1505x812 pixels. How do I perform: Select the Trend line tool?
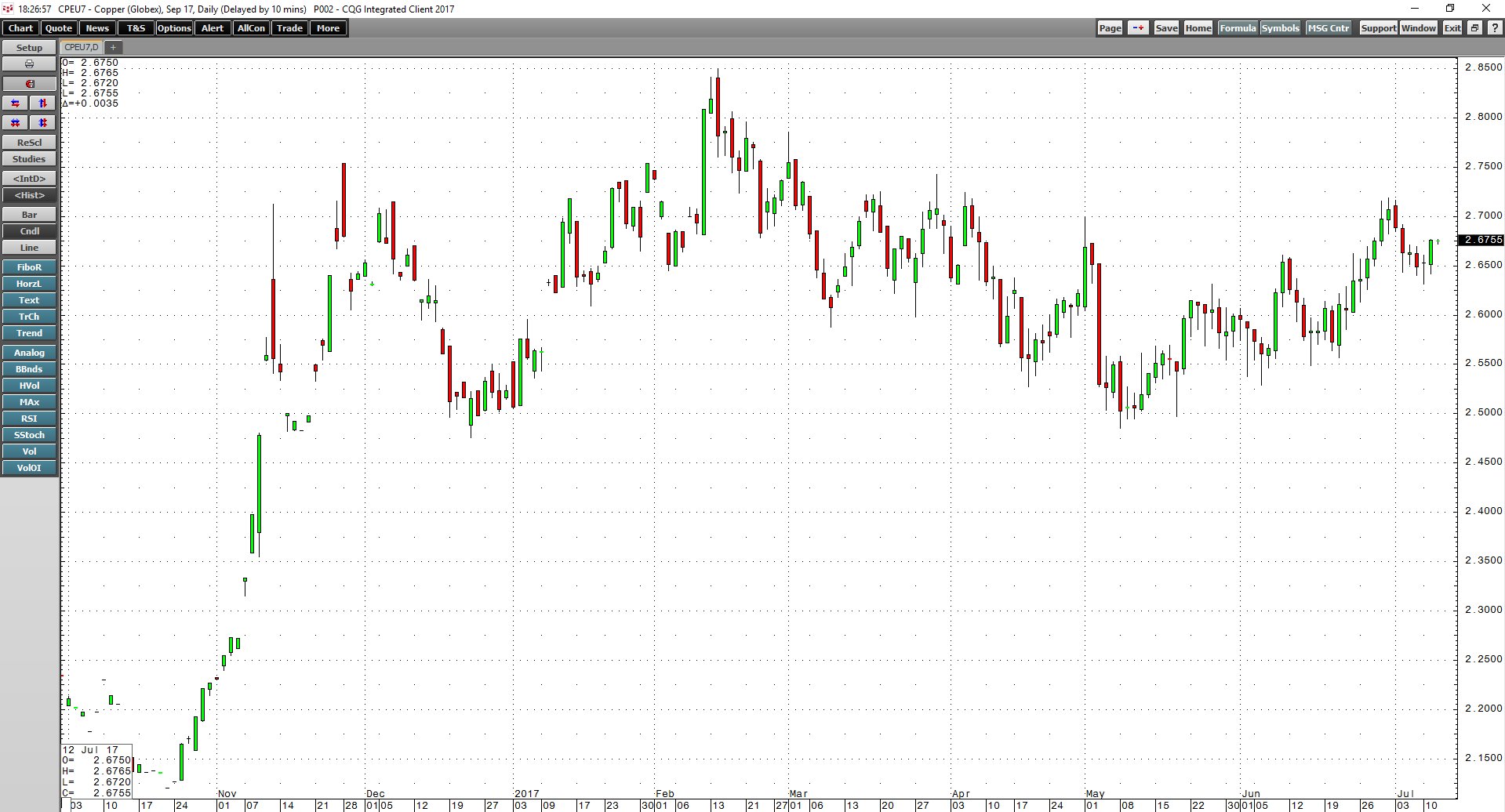(29, 333)
